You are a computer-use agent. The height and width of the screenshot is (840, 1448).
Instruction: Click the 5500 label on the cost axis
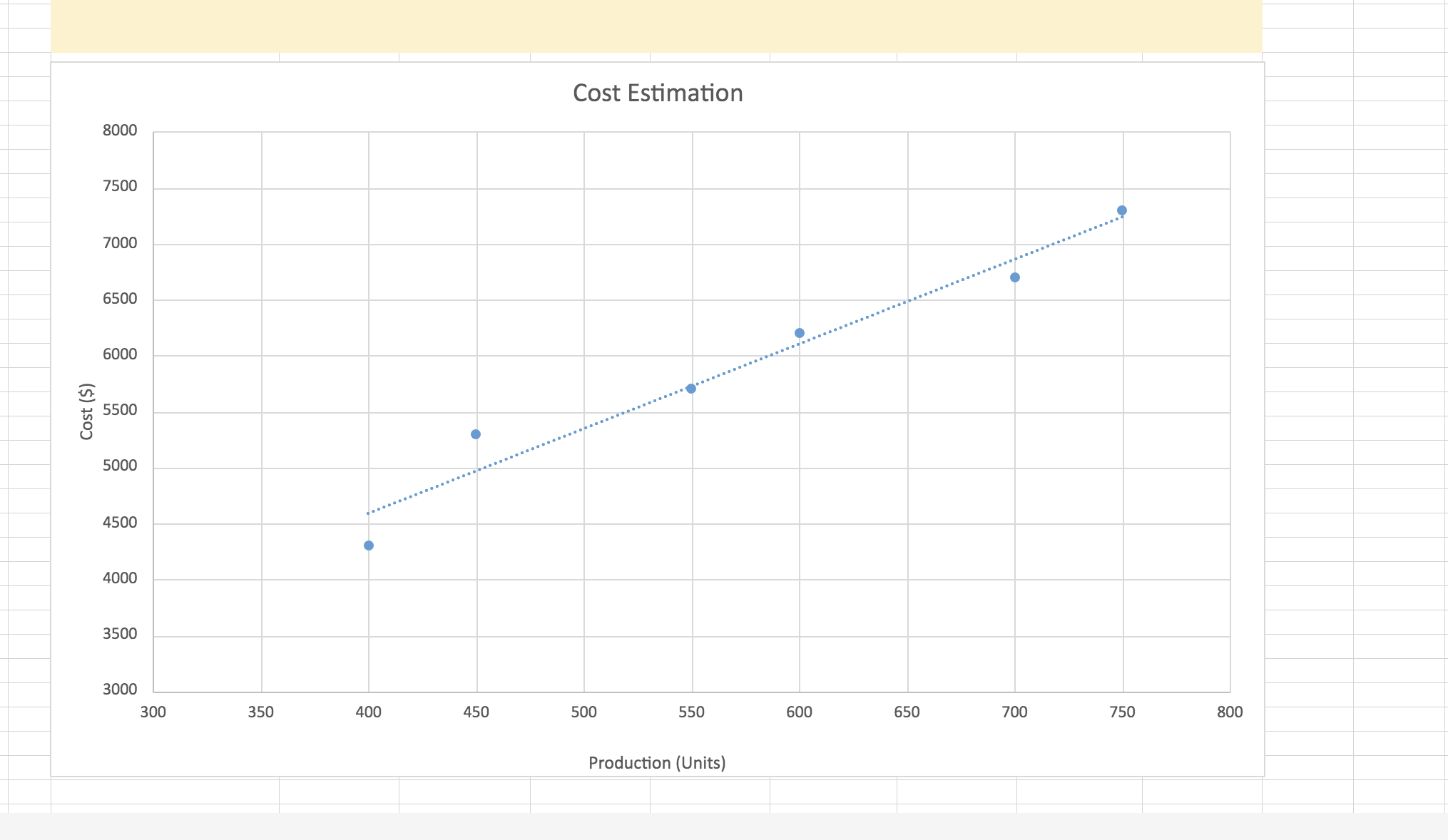coord(120,411)
